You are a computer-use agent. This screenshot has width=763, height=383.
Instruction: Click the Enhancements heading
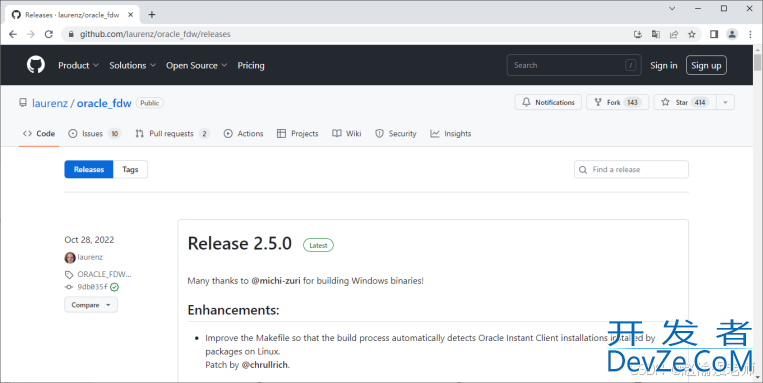click(x=234, y=310)
